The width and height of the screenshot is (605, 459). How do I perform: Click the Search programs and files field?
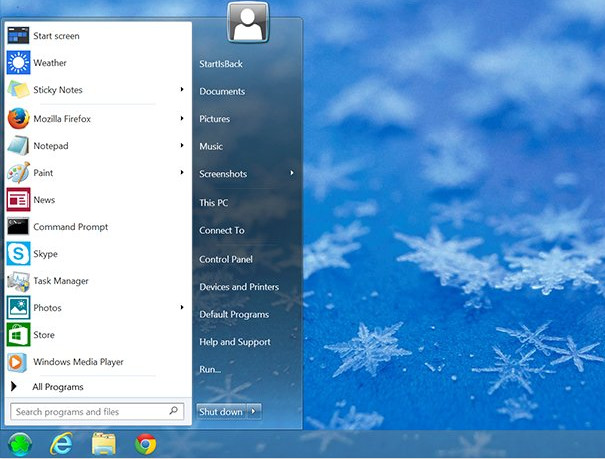tap(97, 412)
